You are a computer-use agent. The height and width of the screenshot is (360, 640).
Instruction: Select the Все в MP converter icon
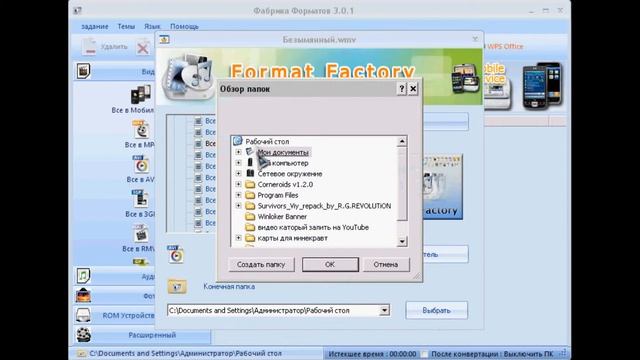pyautogui.click(x=141, y=129)
